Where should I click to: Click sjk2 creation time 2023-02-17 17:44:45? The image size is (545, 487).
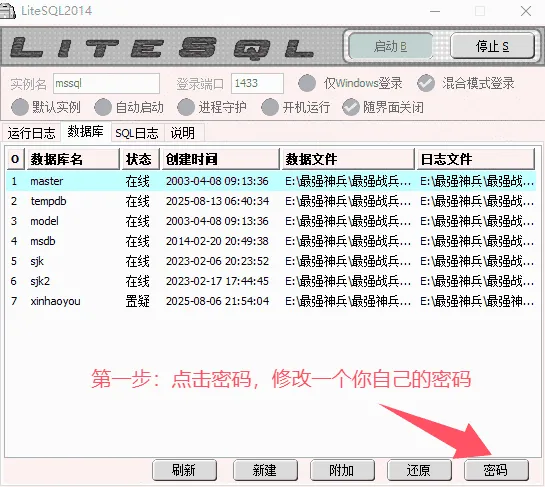point(217,281)
